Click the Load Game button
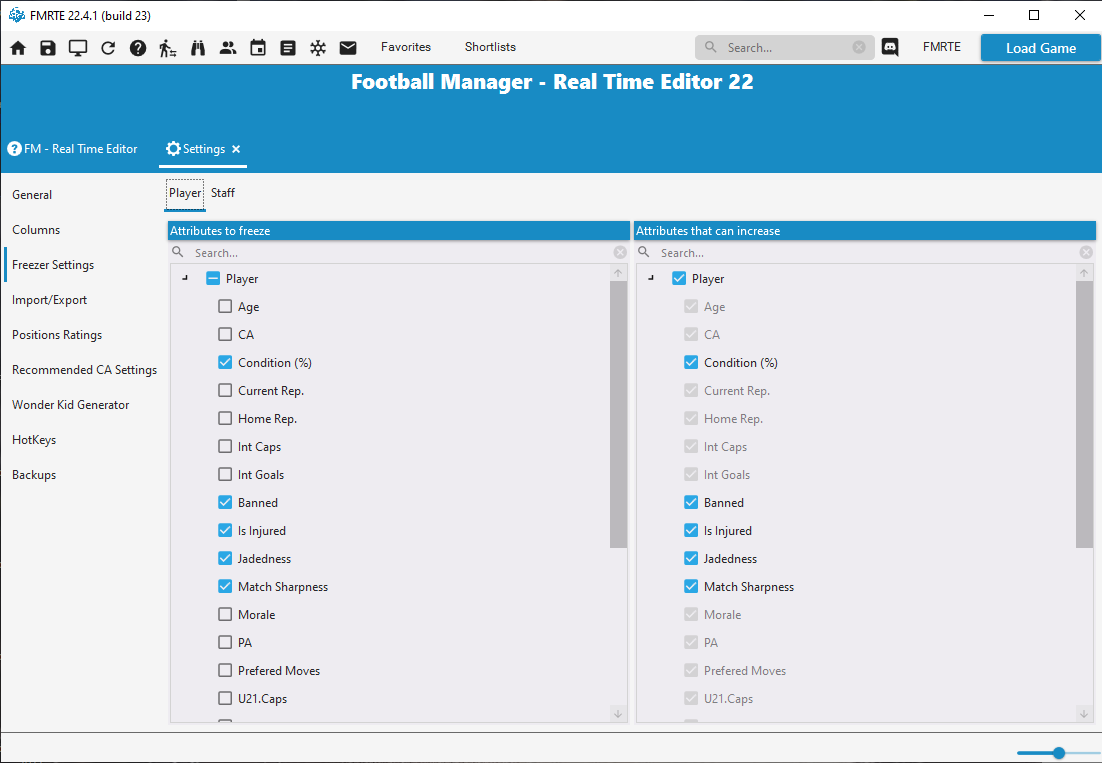1102x766 pixels. (1041, 48)
